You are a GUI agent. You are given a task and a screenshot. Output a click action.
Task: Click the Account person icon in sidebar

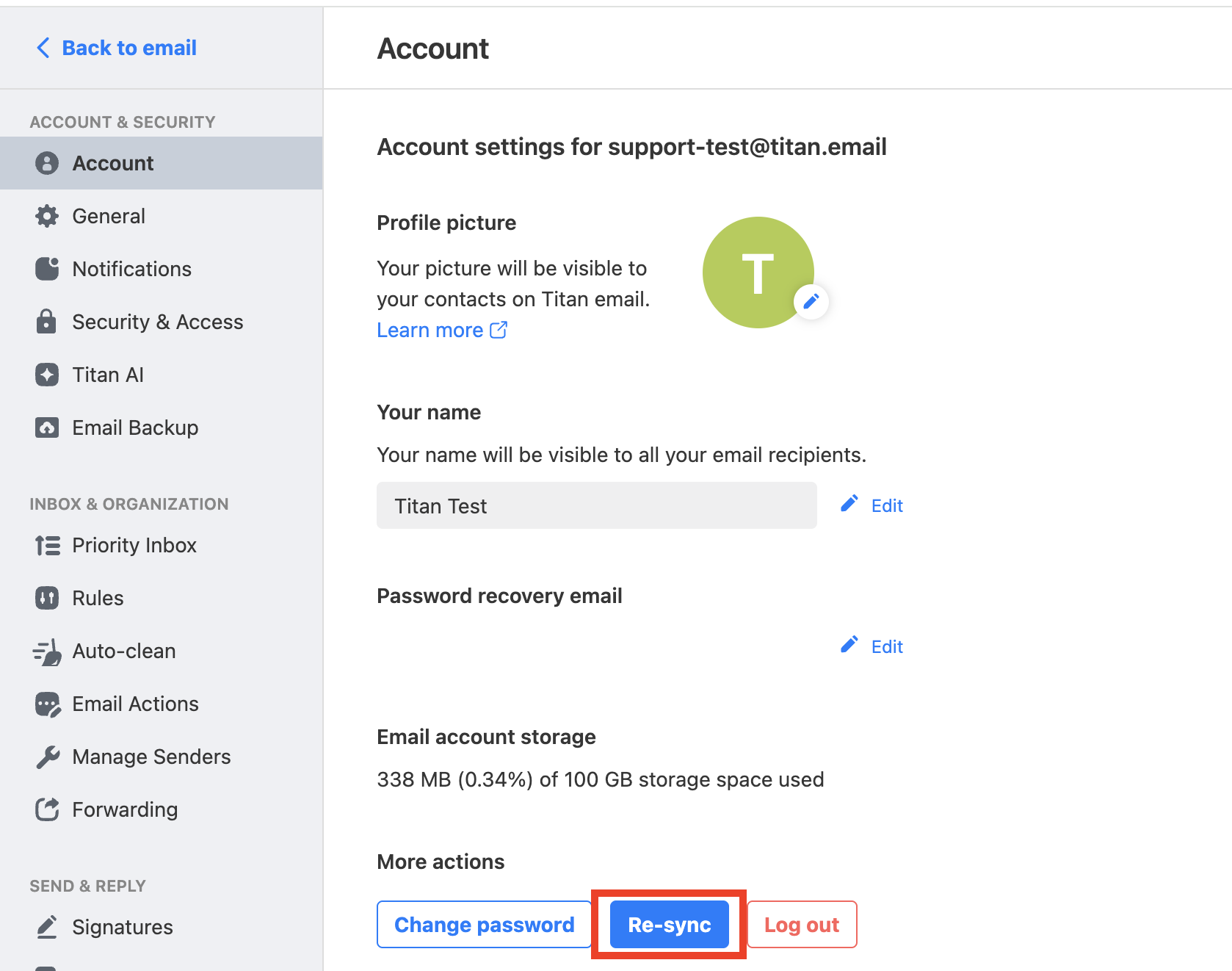(47, 163)
